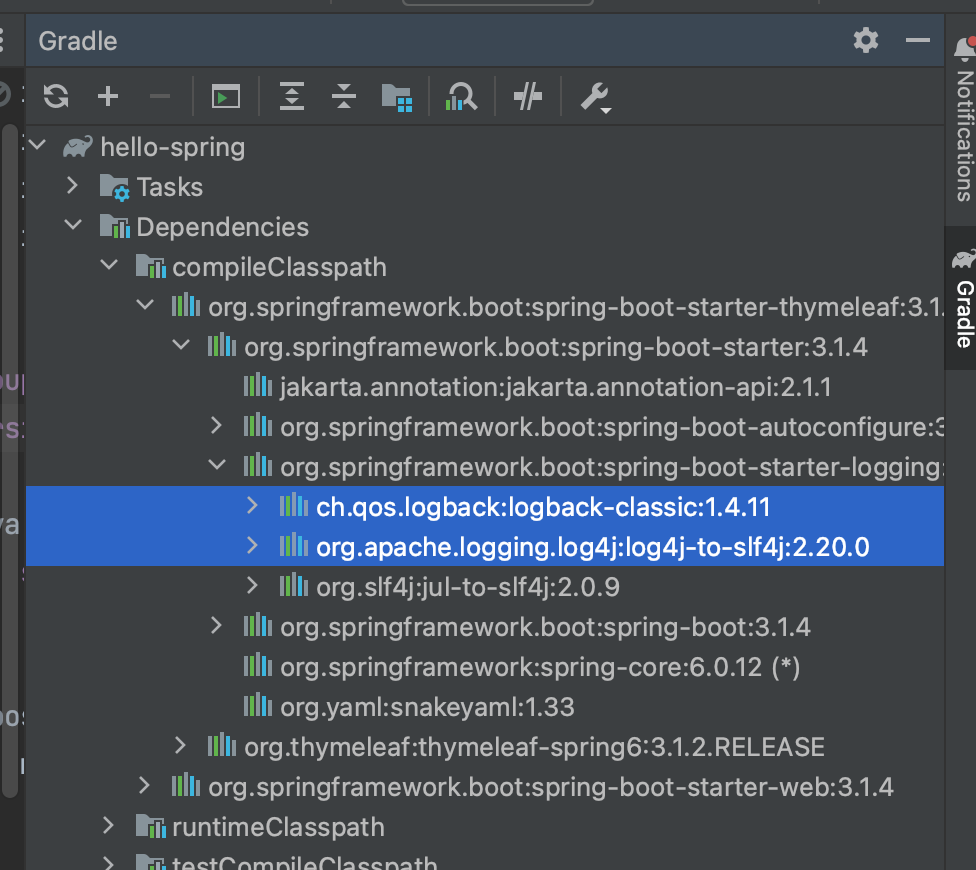The image size is (976, 870).
Task: Detach project with the minus icon
Action: pos(160,96)
